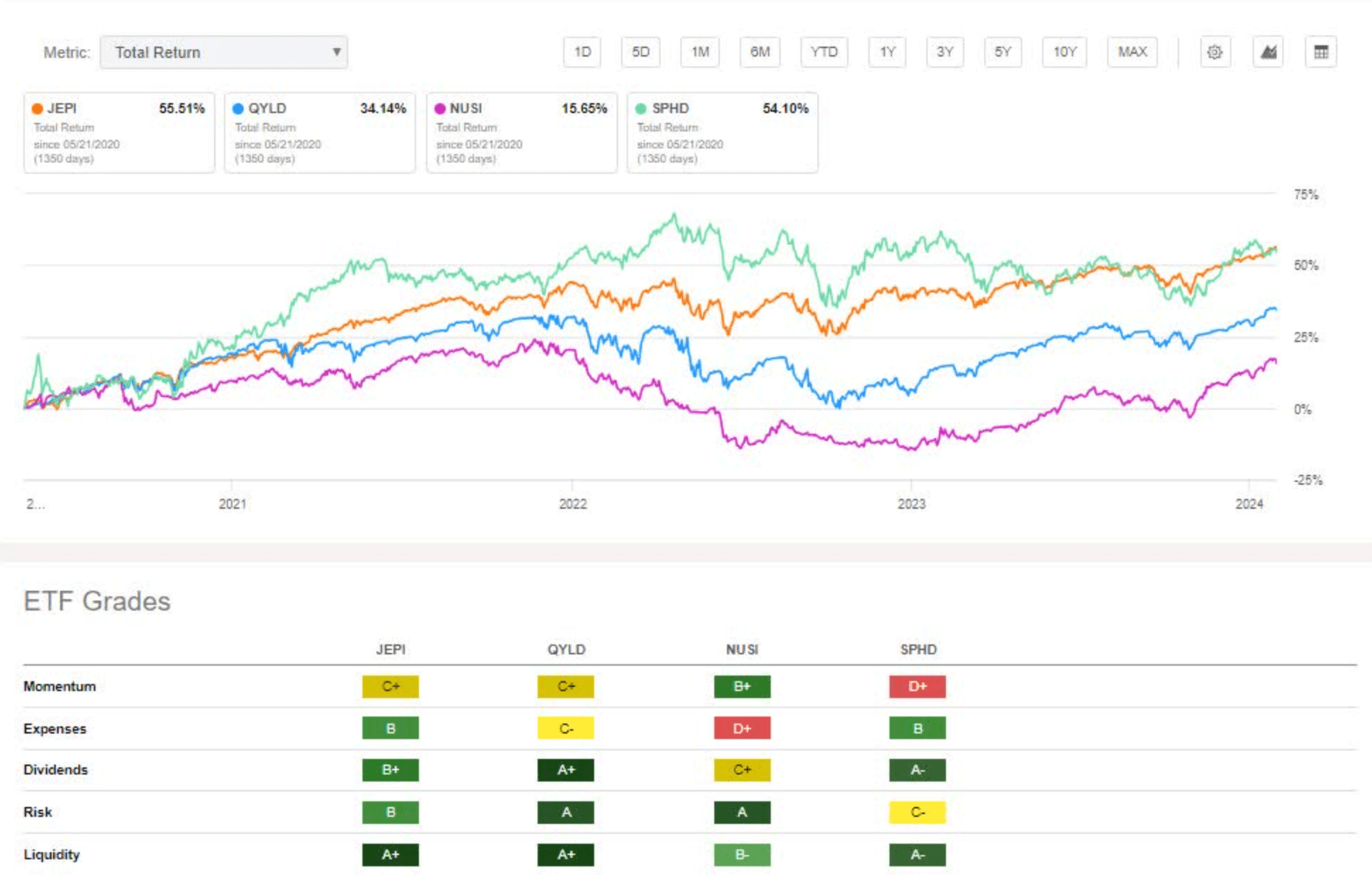Click SPHD's Liquidity A- grade badge
Image resolution: width=1372 pixels, height=896 pixels.
pos(918,854)
